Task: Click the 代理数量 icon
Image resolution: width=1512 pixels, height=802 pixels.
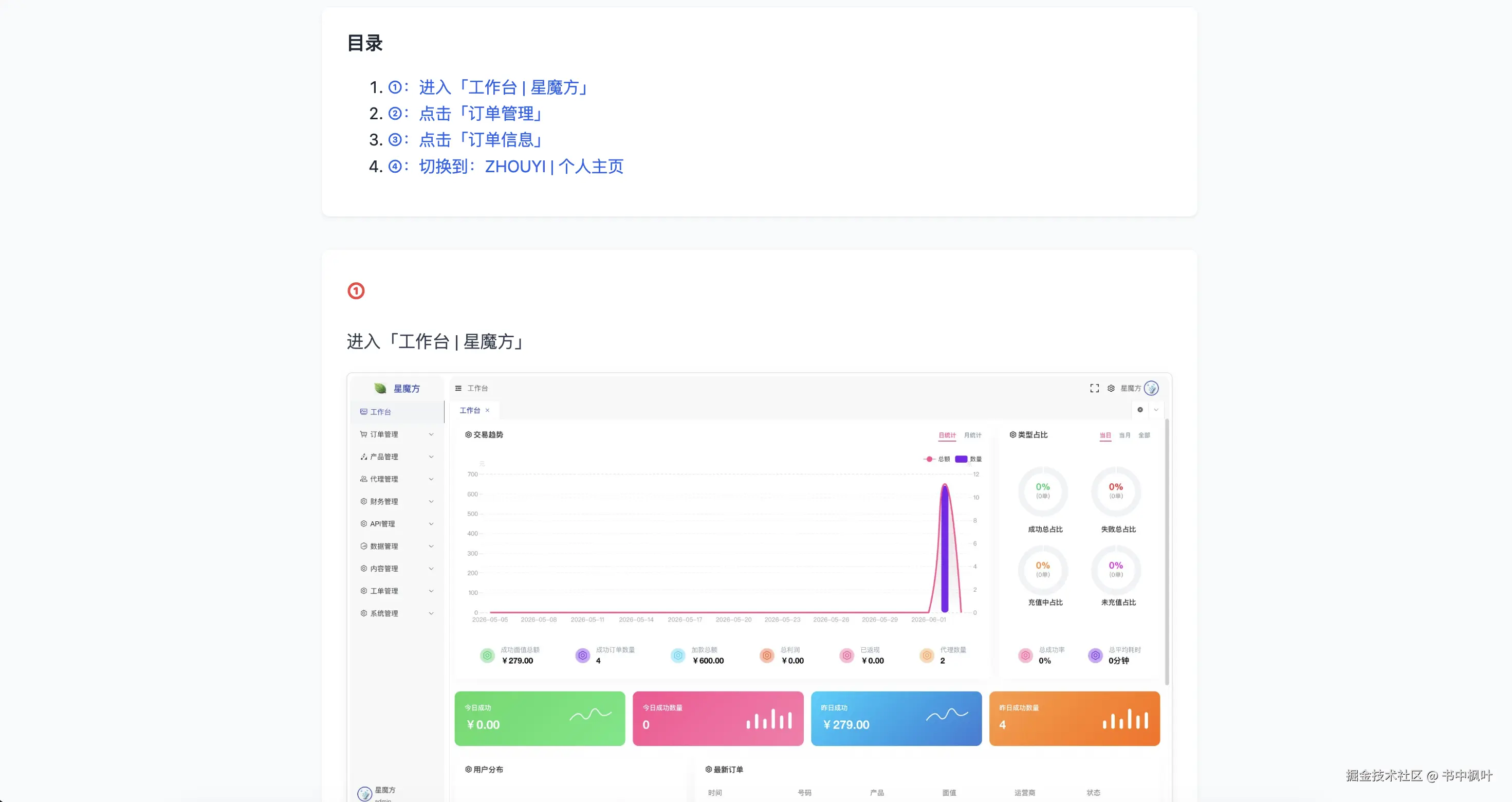Action: (x=927, y=655)
